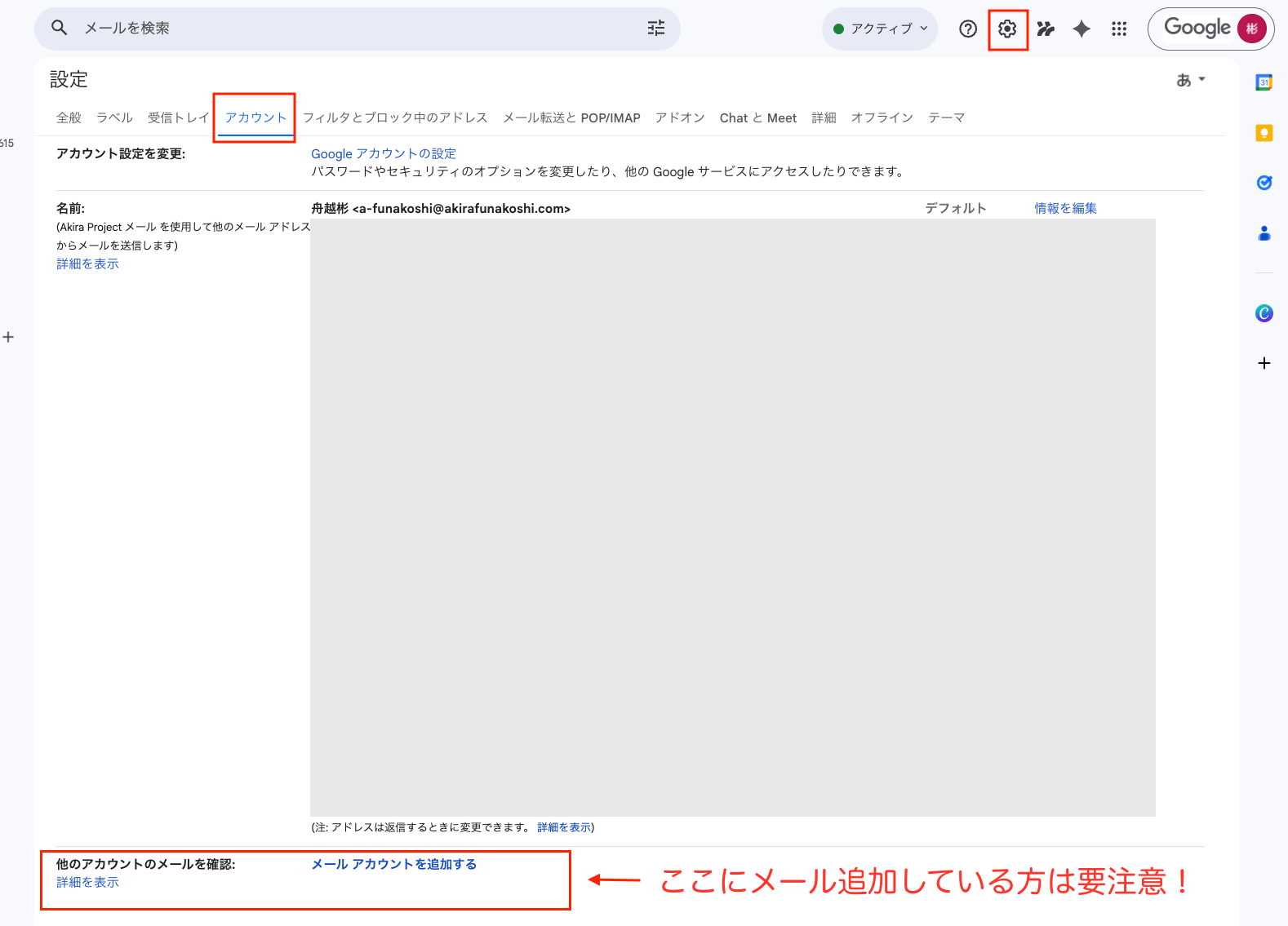Open the Gemini sparkle icon
This screenshot has width=1288, height=926.
tap(1081, 29)
